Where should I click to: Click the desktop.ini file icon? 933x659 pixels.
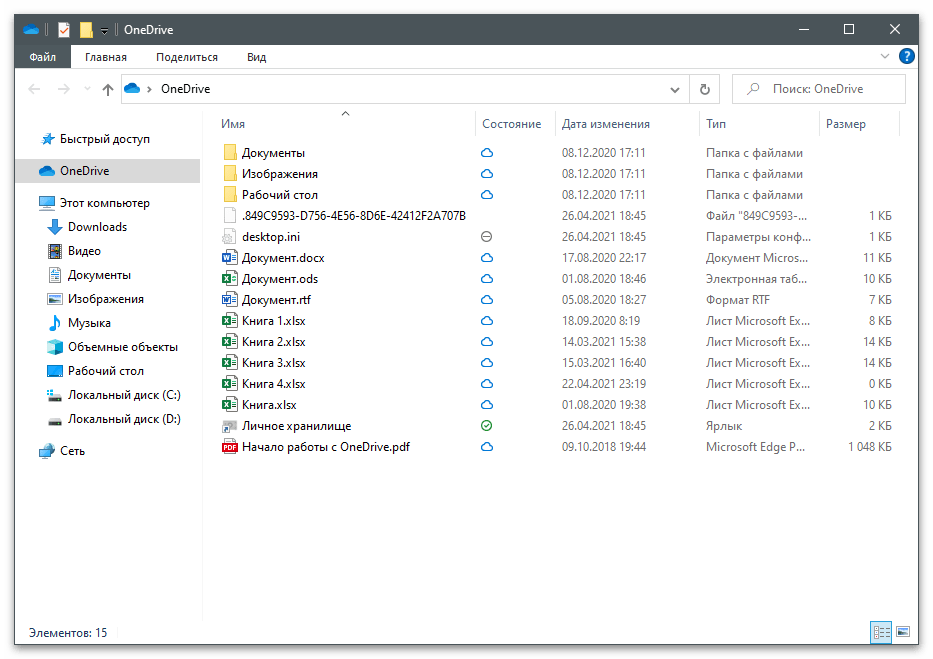(x=229, y=237)
